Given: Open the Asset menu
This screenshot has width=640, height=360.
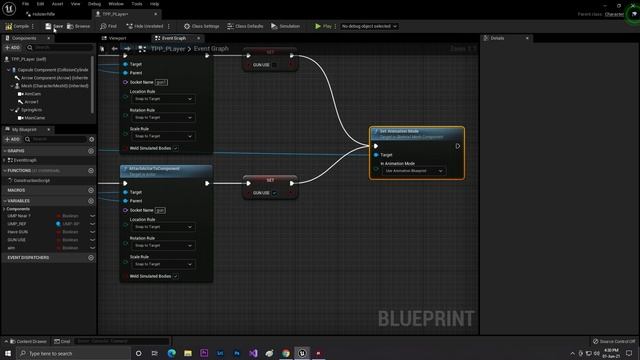Looking at the screenshot, I should point(57,4).
